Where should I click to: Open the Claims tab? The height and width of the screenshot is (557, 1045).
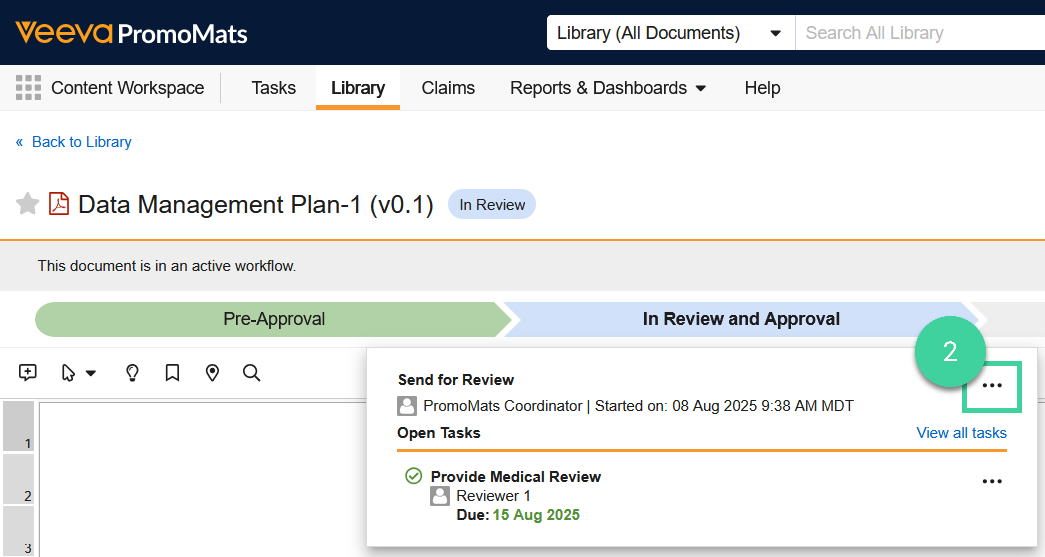point(448,88)
